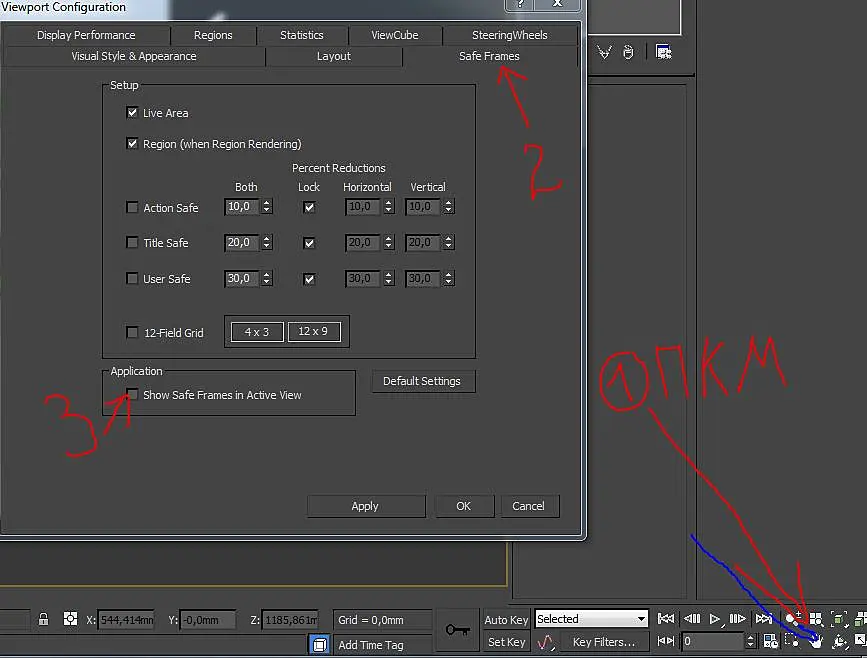The height and width of the screenshot is (658, 867).
Task: Go to end of animation
Action: click(x=764, y=618)
